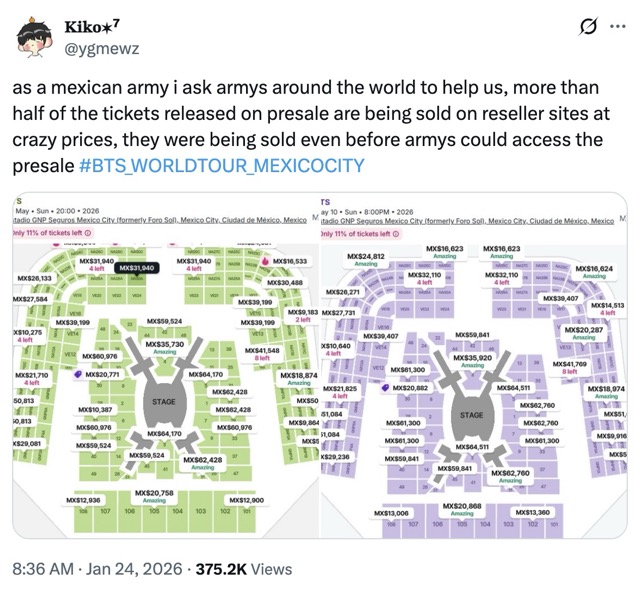Select the highlighted MX$31,940 dark price tag
This screenshot has height=589, width=640.
(x=136, y=268)
